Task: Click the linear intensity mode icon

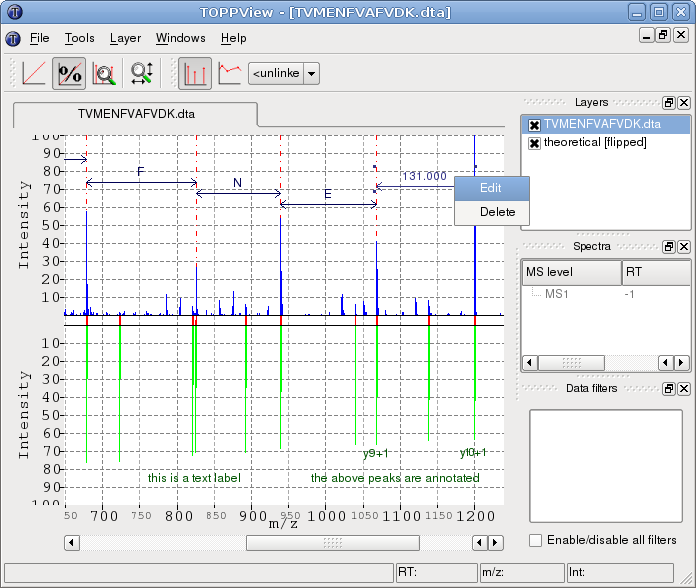Action: [33, 73]
